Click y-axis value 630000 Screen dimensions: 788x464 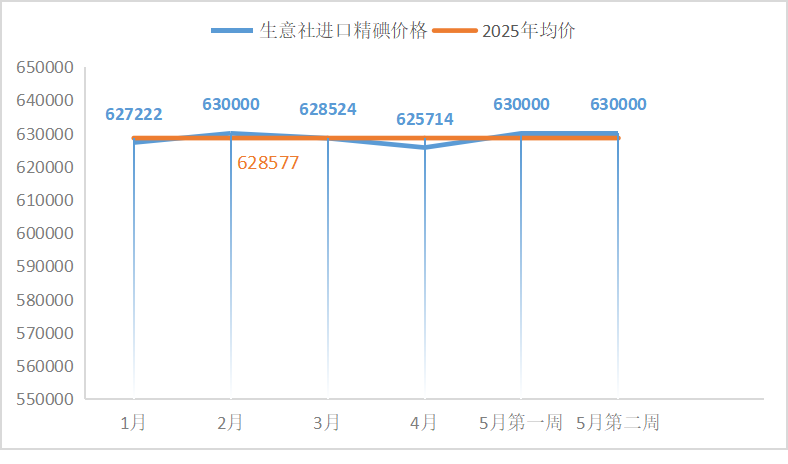tap(45, 134)
